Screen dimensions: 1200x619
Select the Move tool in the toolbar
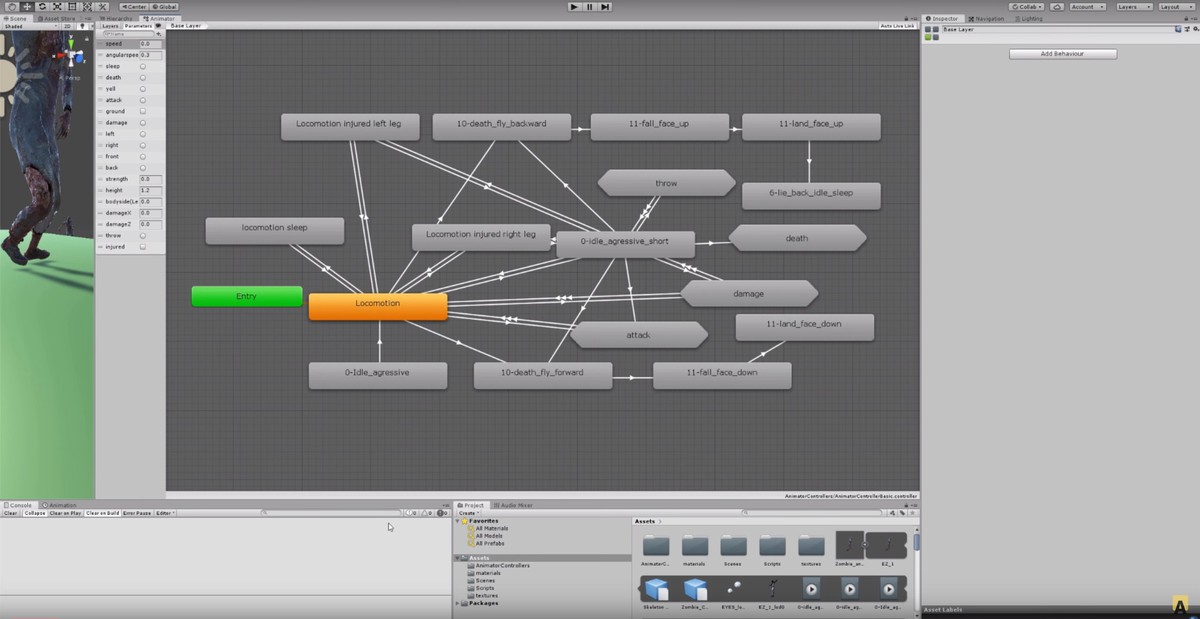click(x=25, y=6)
